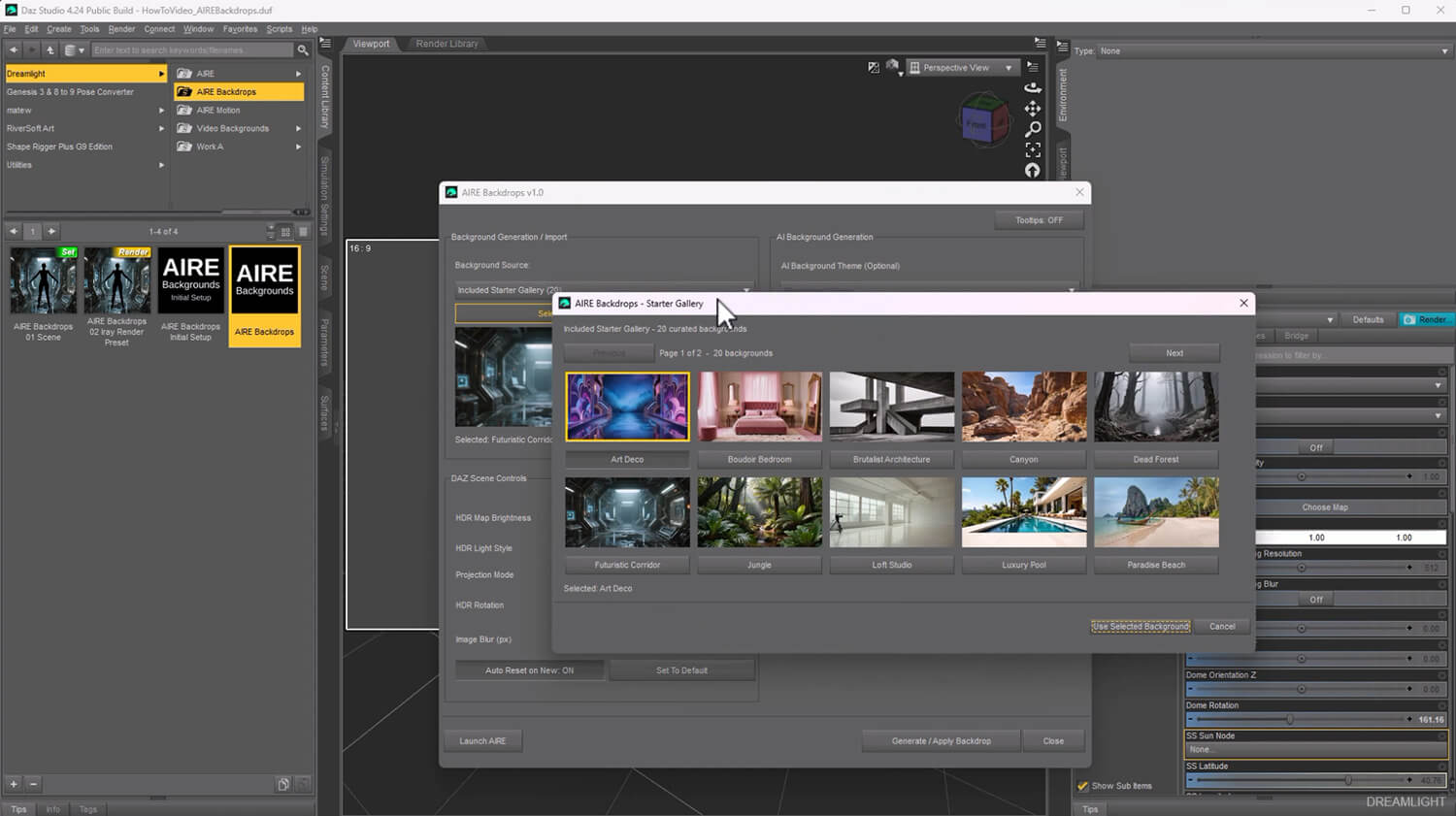Viewport: 1456px width, 816px height.
Task: Open the Video Backgrounds folder
Action: [238, 128]
